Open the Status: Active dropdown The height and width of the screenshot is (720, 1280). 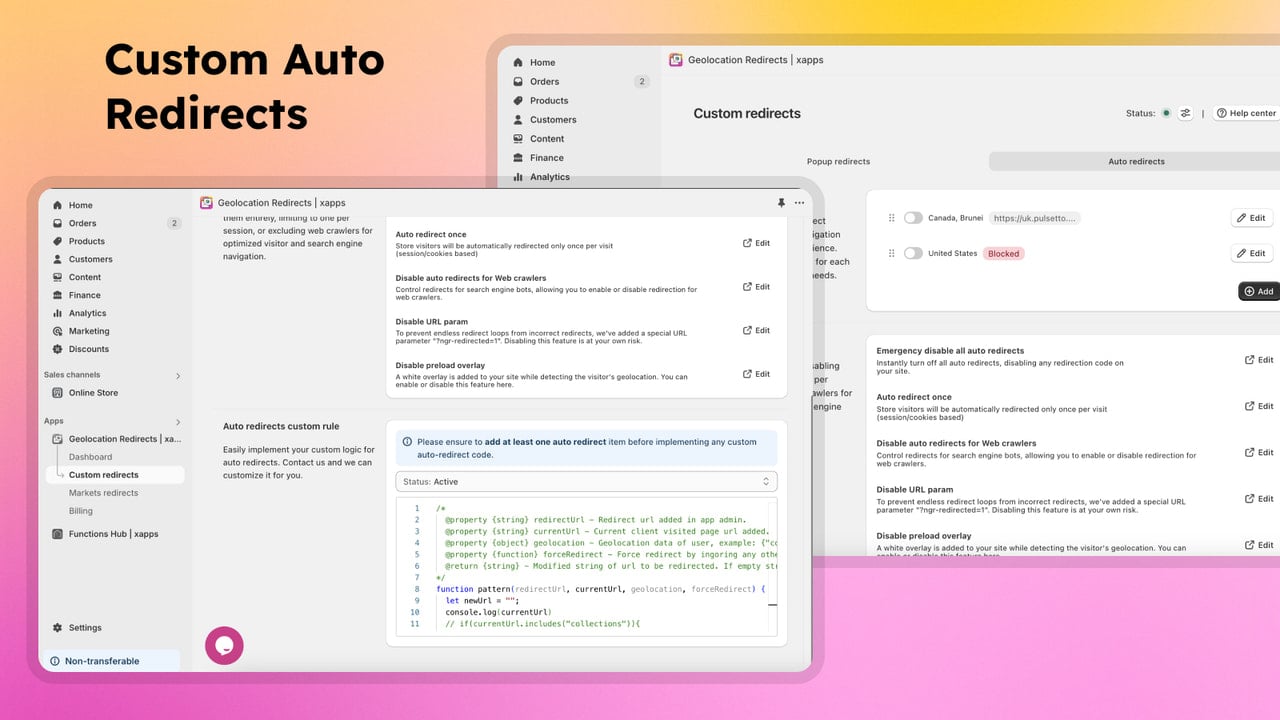tap(586, 482)
